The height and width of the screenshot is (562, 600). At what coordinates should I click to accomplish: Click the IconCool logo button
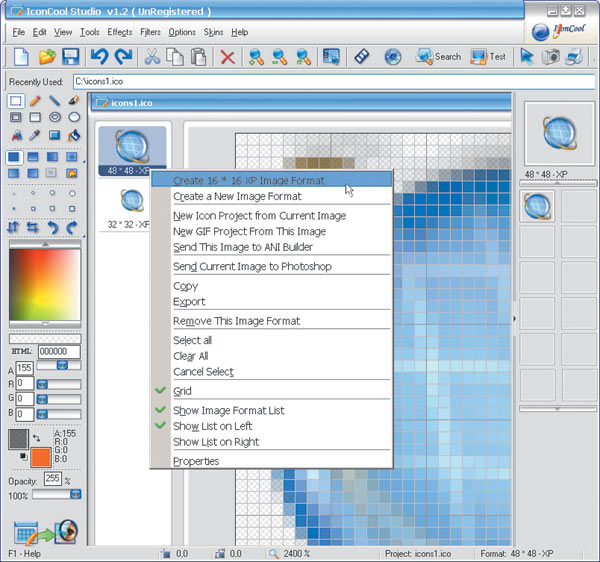pyautogui.click(x=559, y=31)
